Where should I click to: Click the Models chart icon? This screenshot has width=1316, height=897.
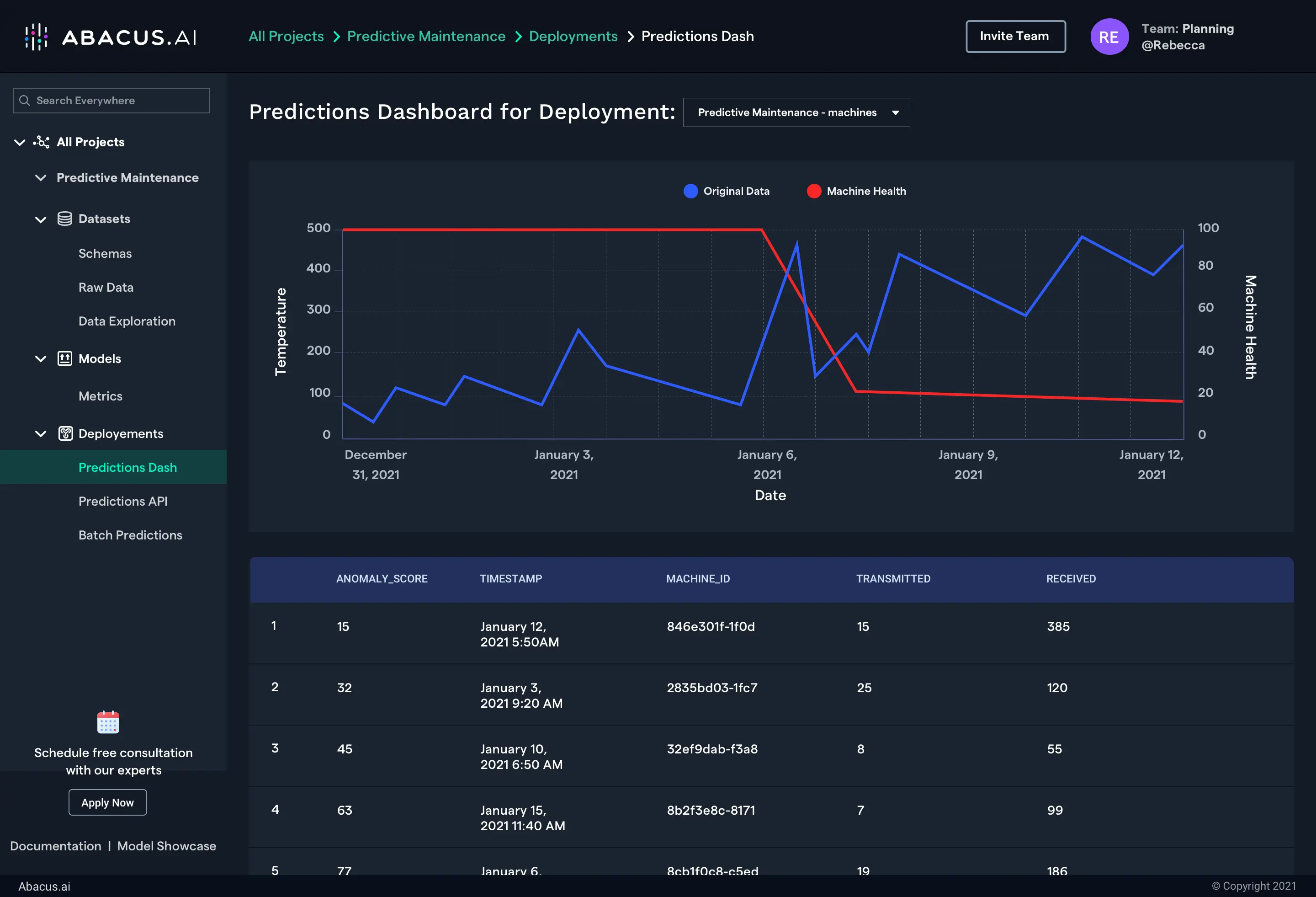pyautogui.click(x=64, y=359)
